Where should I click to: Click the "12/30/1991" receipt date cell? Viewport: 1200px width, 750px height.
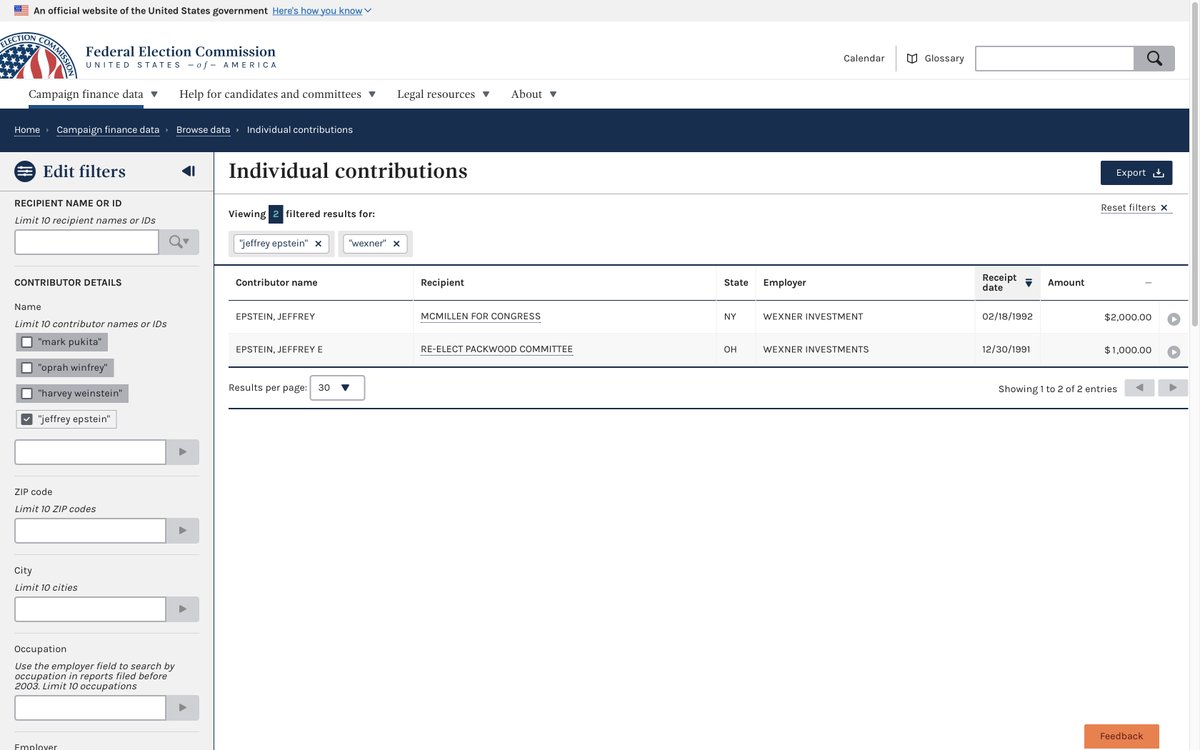pos(1007,350)
